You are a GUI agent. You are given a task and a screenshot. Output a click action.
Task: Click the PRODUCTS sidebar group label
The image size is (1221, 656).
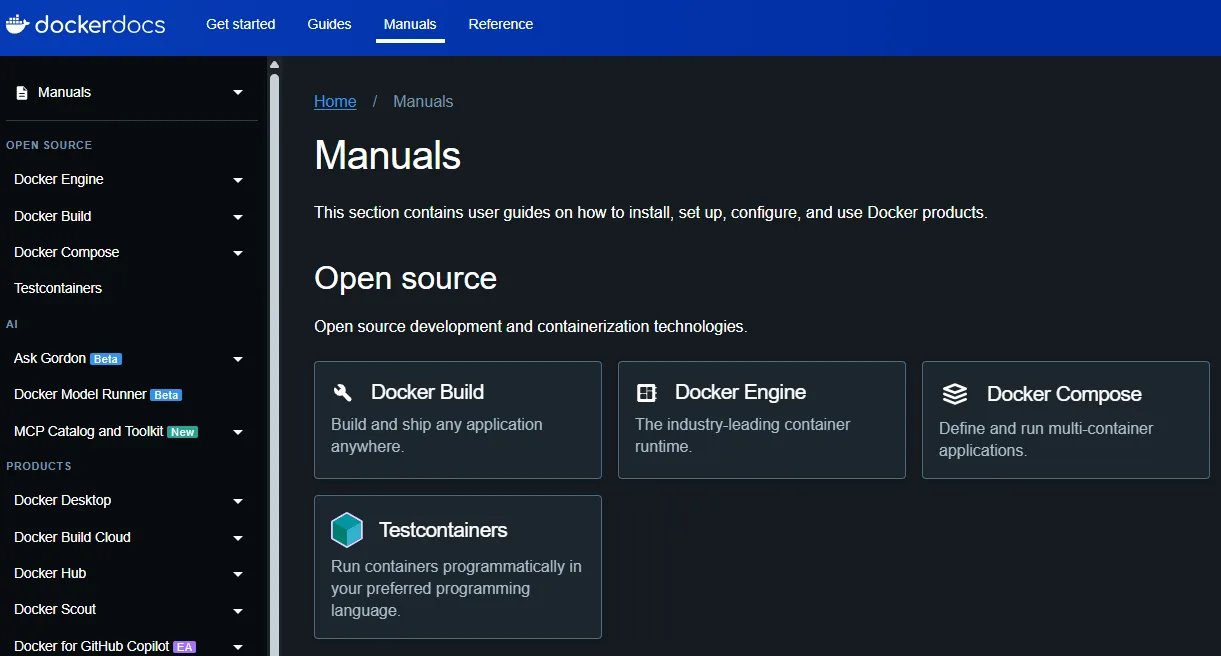pyautogui.click(x=39, y=466)
